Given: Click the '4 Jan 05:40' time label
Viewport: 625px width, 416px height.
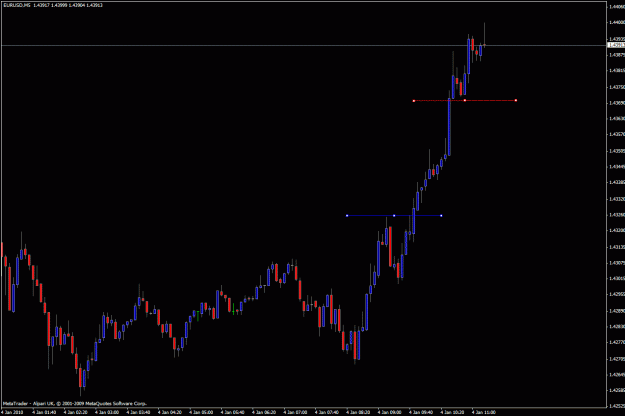Looking at the screenshot, I should [x=233, y=412].
